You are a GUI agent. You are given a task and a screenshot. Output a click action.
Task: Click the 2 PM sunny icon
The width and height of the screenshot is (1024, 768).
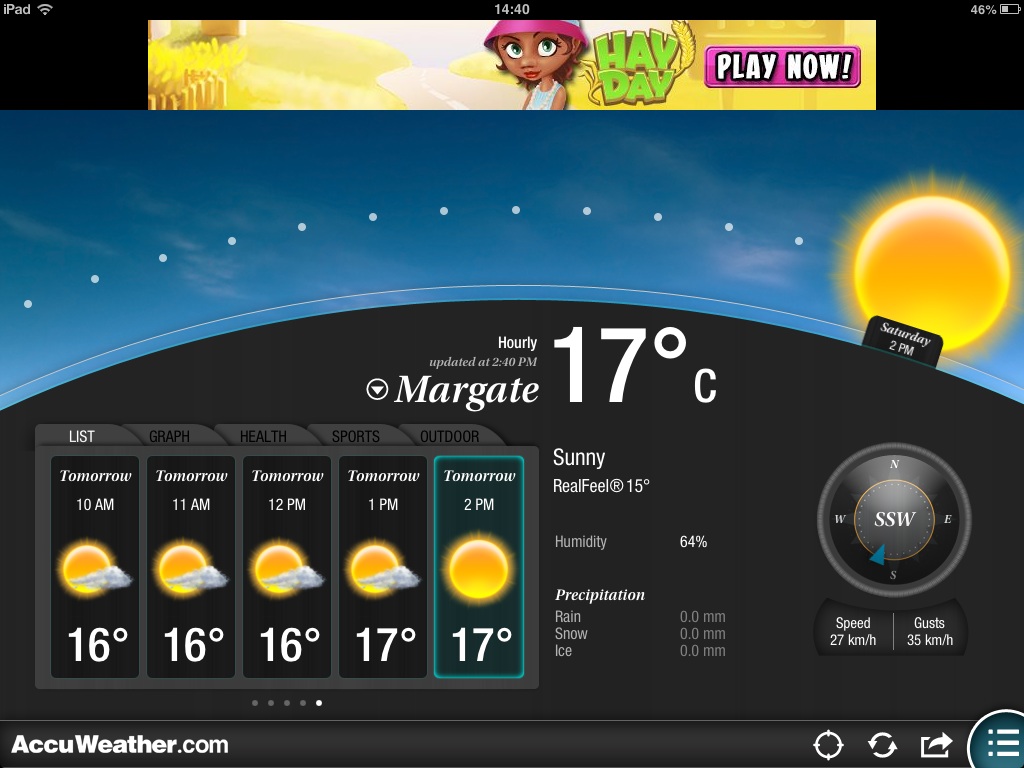coord(478,567)
